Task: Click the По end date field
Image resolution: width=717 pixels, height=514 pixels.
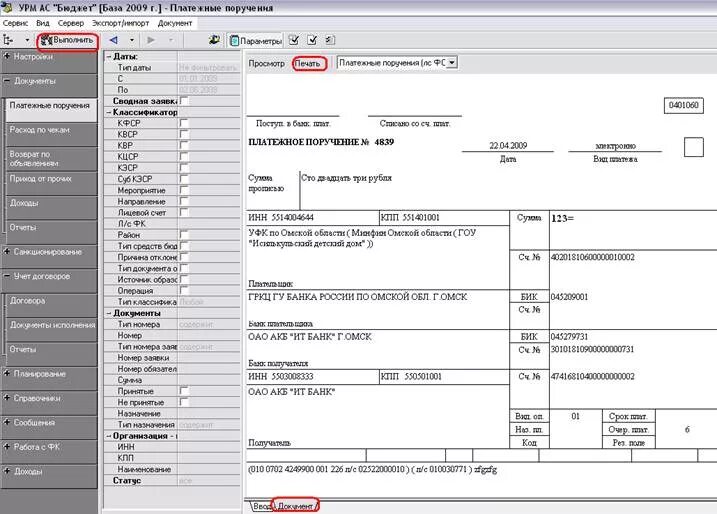Action: tap(209, 90)
